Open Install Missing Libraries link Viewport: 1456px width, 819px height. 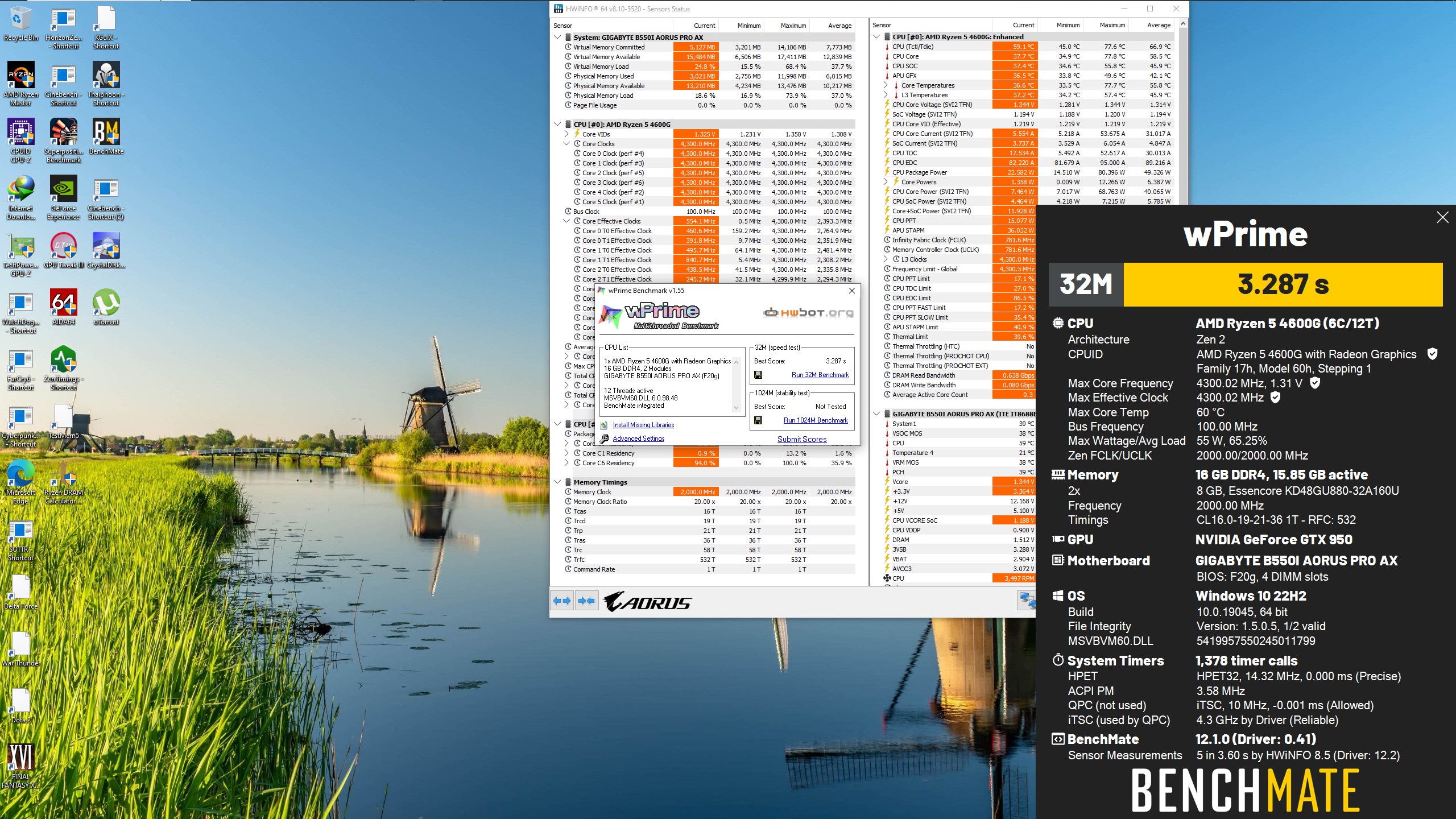[x=643, y=425]
